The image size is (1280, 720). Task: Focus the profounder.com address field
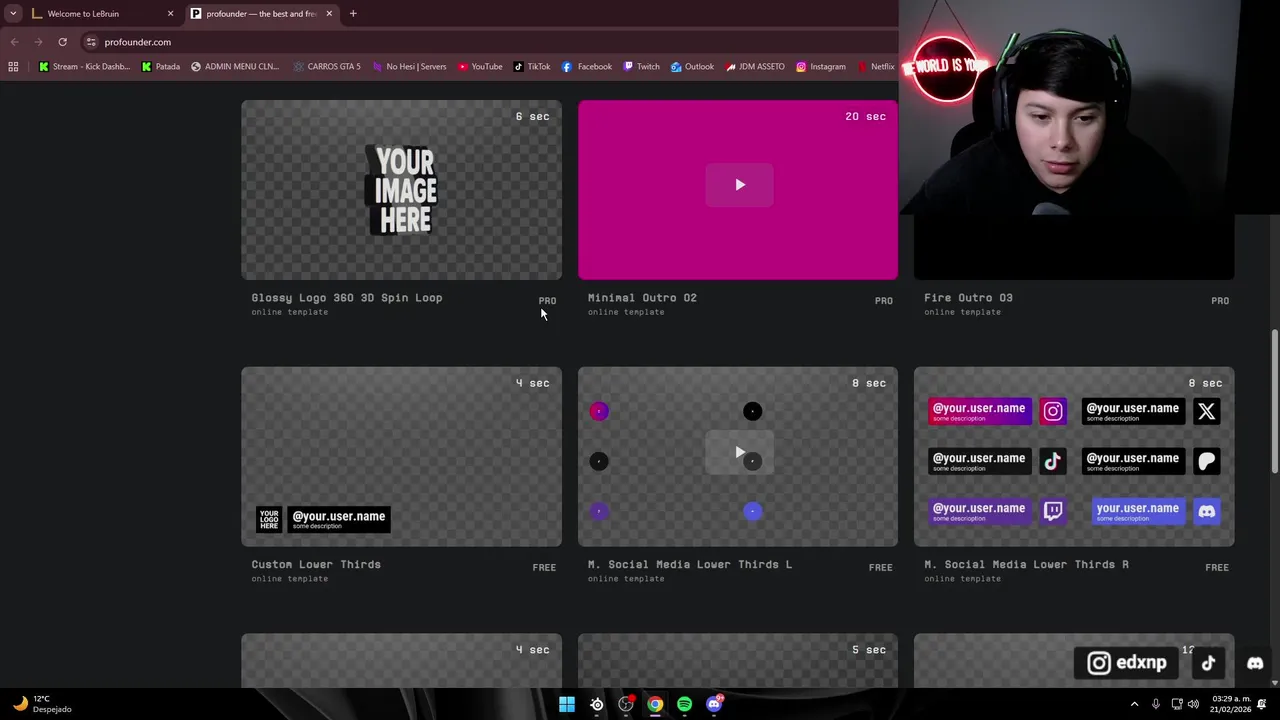tap(138, 42)
